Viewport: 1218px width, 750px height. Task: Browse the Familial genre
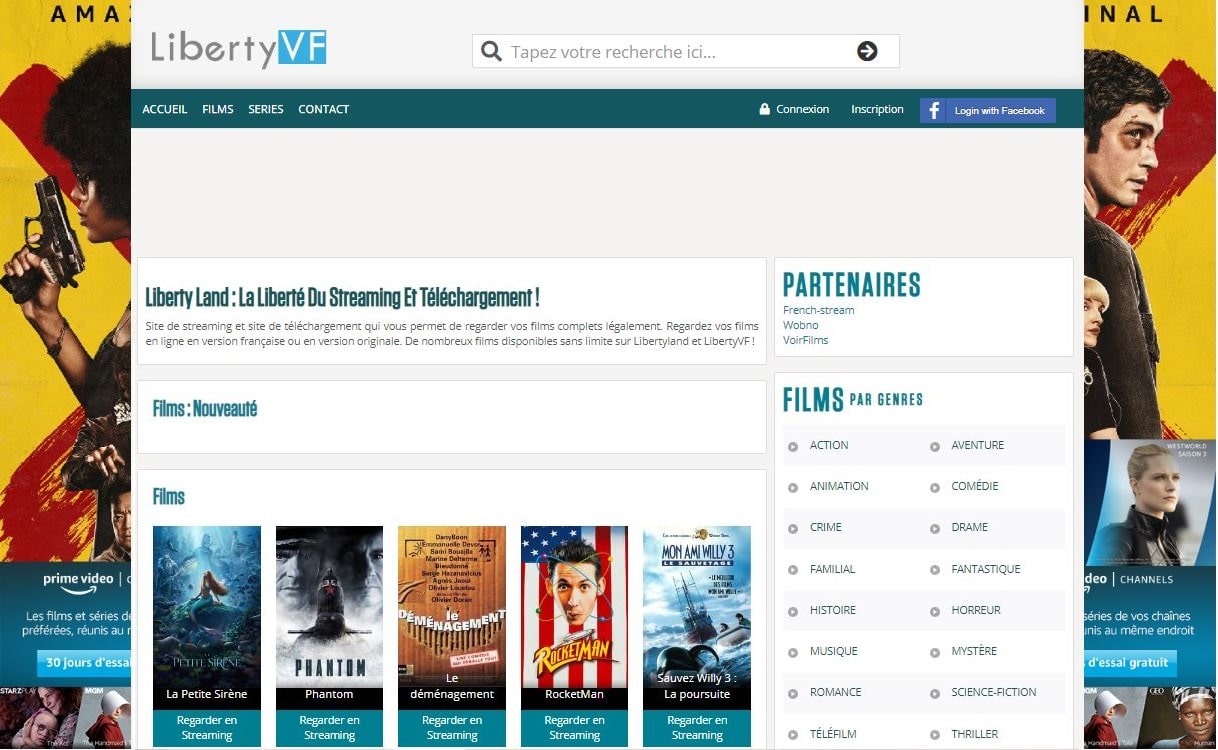(x=833, y=569)
